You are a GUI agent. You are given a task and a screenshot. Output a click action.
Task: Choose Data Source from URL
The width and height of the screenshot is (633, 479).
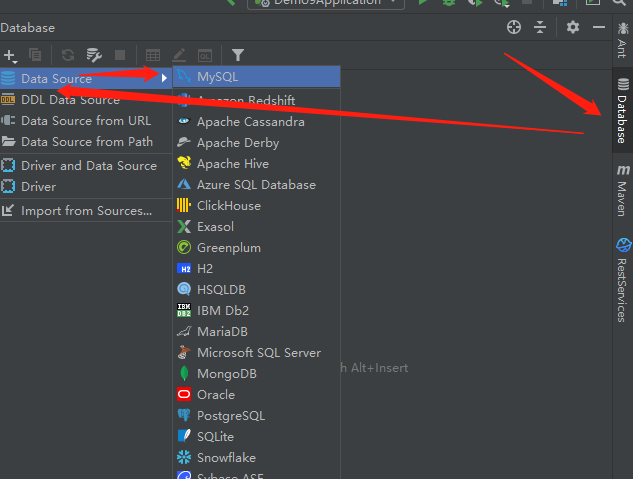coord(86,121)
